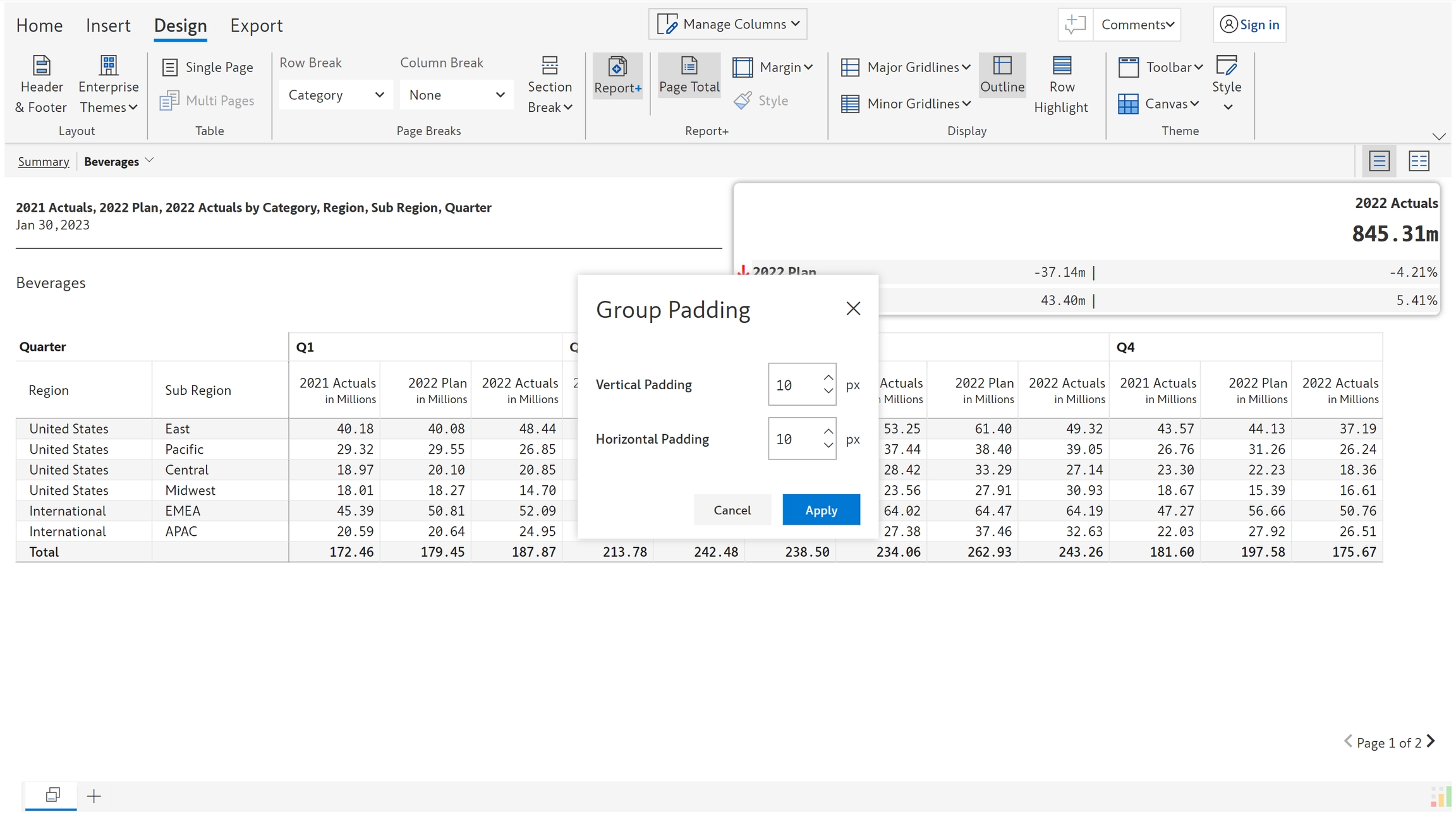Toggle the Outline display option
This screenshot has width=1456, height=817.
click(x=1002, y=75)
